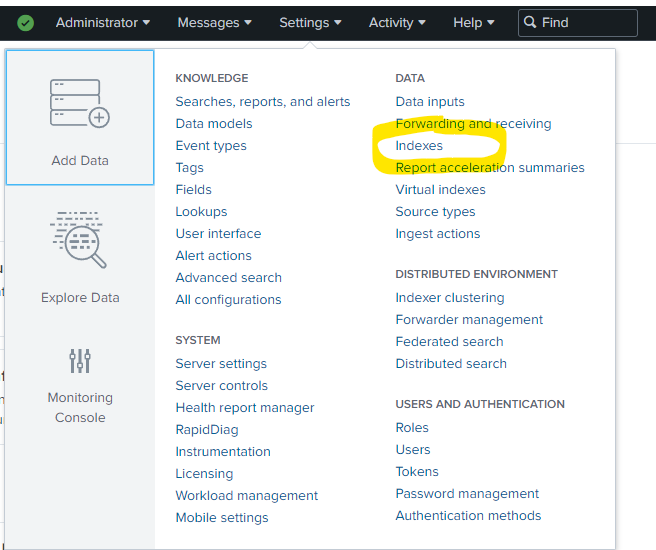Open Federated search
The image size is (656, 550).
449,342
